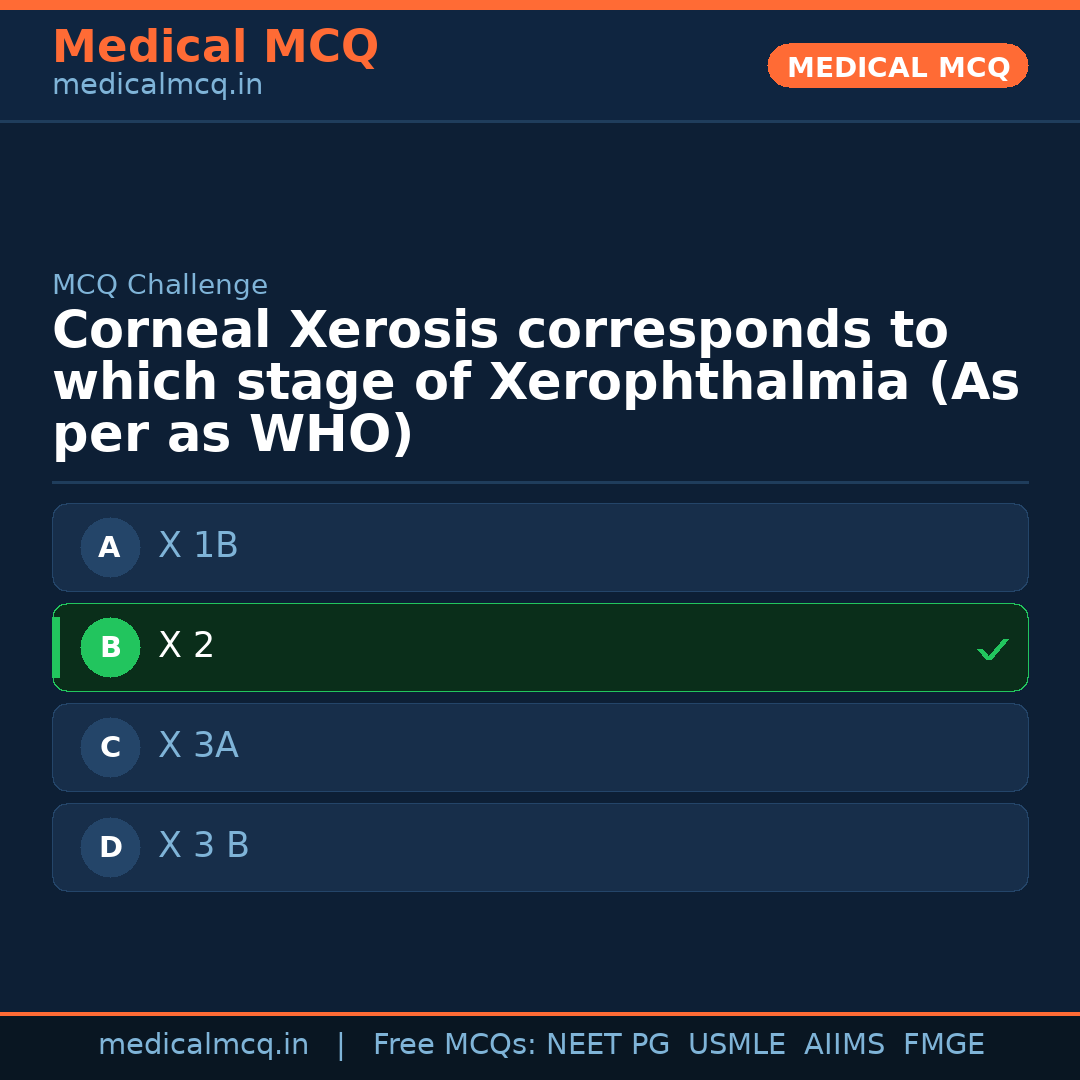Select answer option X 3 B
Viewport: 1080px width, 1080px height.
[x=540, y=847]
